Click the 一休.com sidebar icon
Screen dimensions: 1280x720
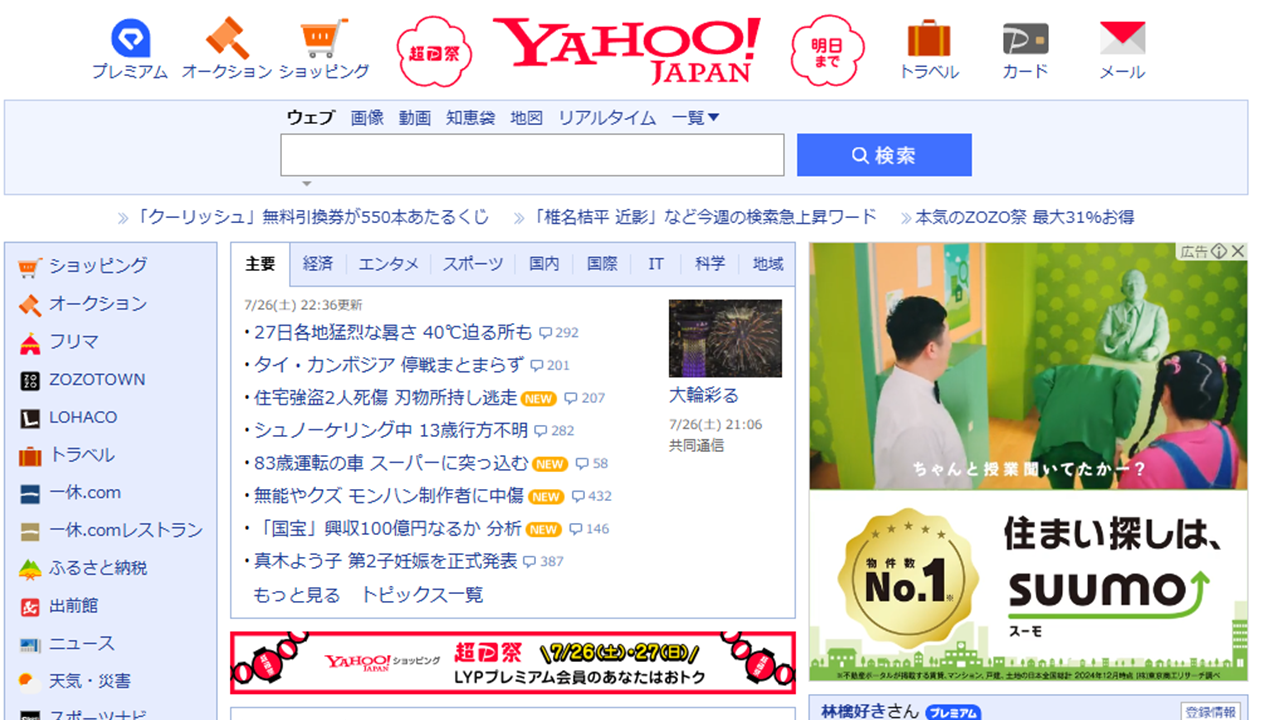(x=30, y=493)
